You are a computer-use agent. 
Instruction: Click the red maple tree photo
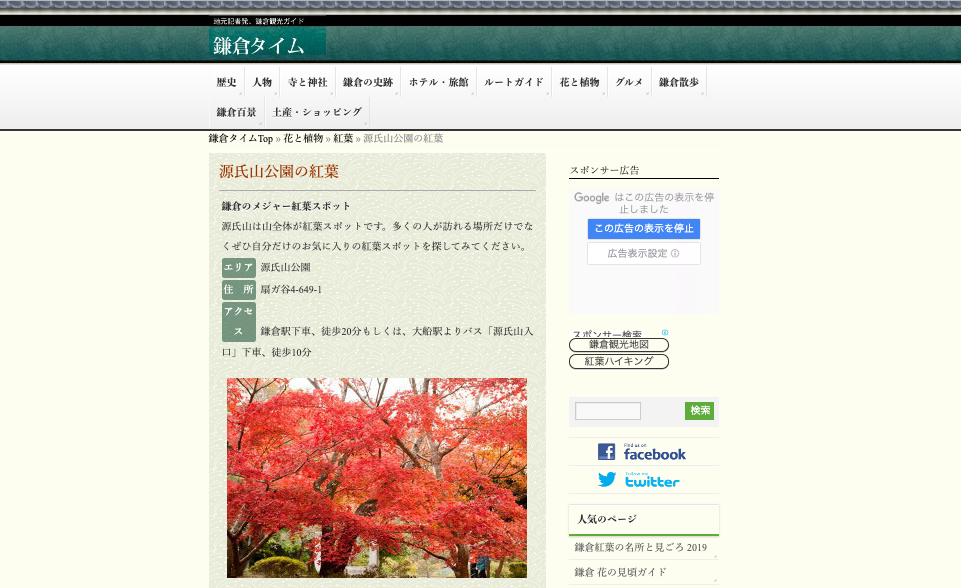(377, 478)
